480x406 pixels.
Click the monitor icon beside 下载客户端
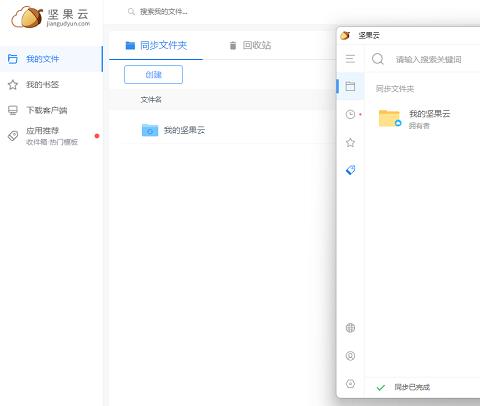pyautogui.click(x=13, y=110)
